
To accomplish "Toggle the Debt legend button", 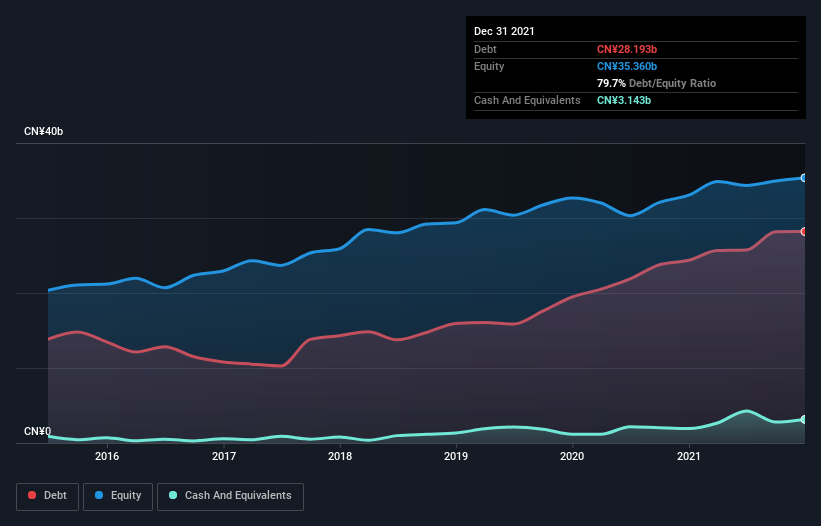I will (x=47, y=496).
